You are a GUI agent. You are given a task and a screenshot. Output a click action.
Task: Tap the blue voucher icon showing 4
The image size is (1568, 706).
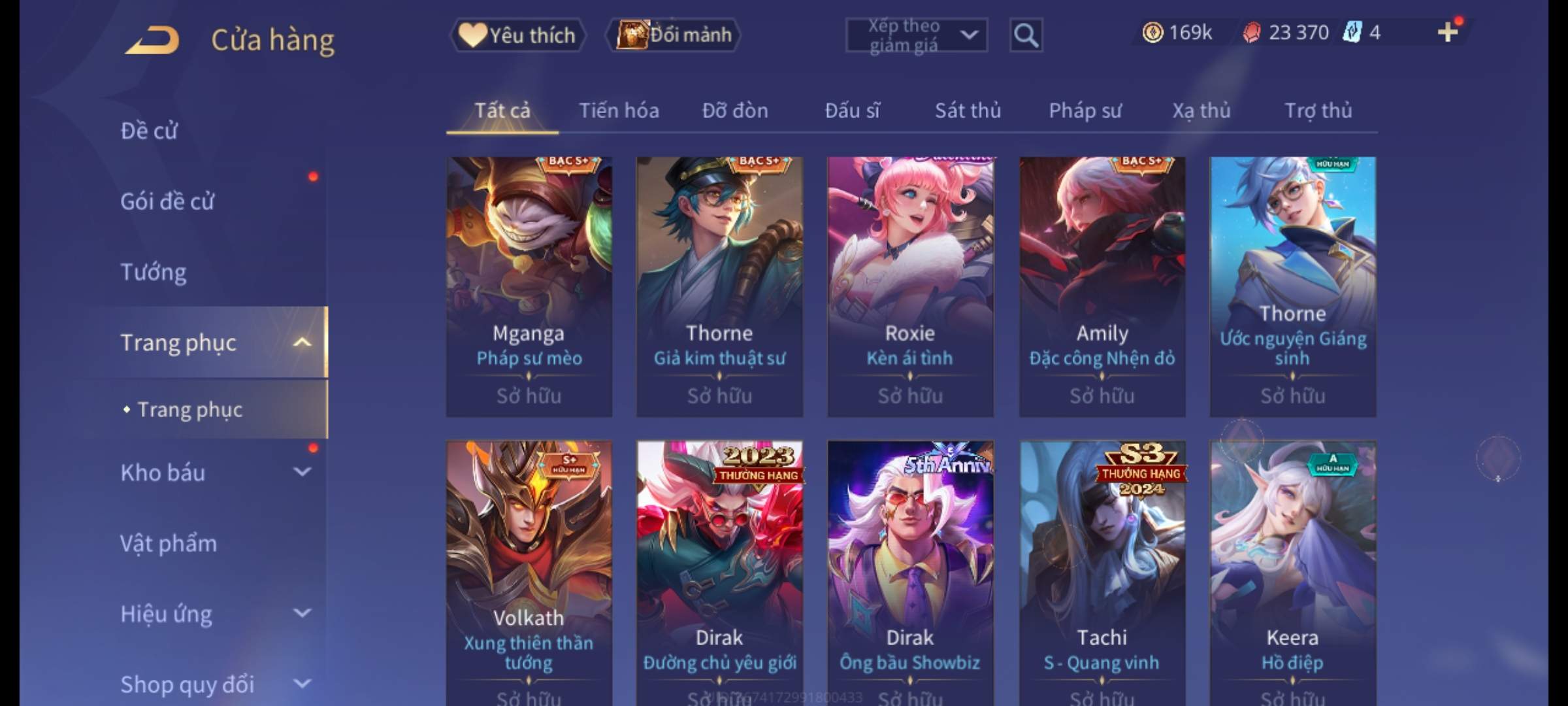pos(1352,32)
